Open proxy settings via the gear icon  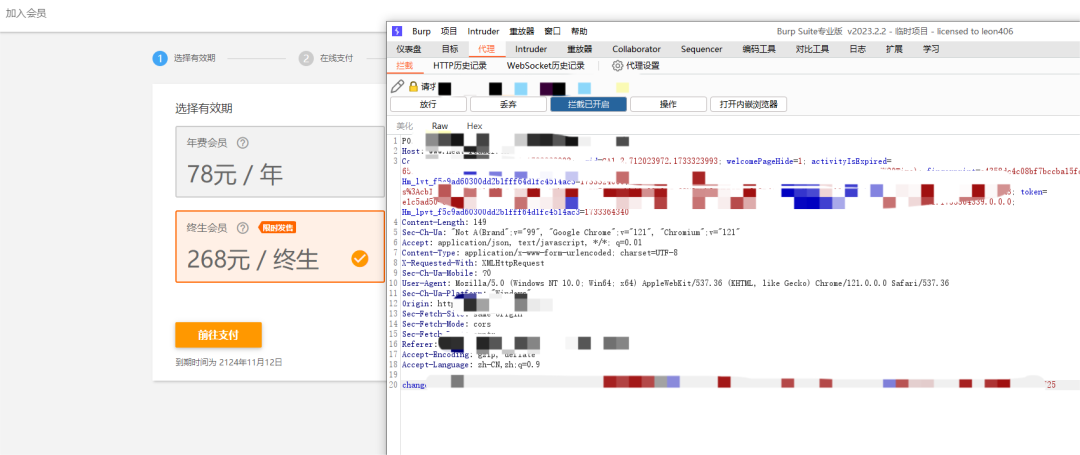click(618, 66)
